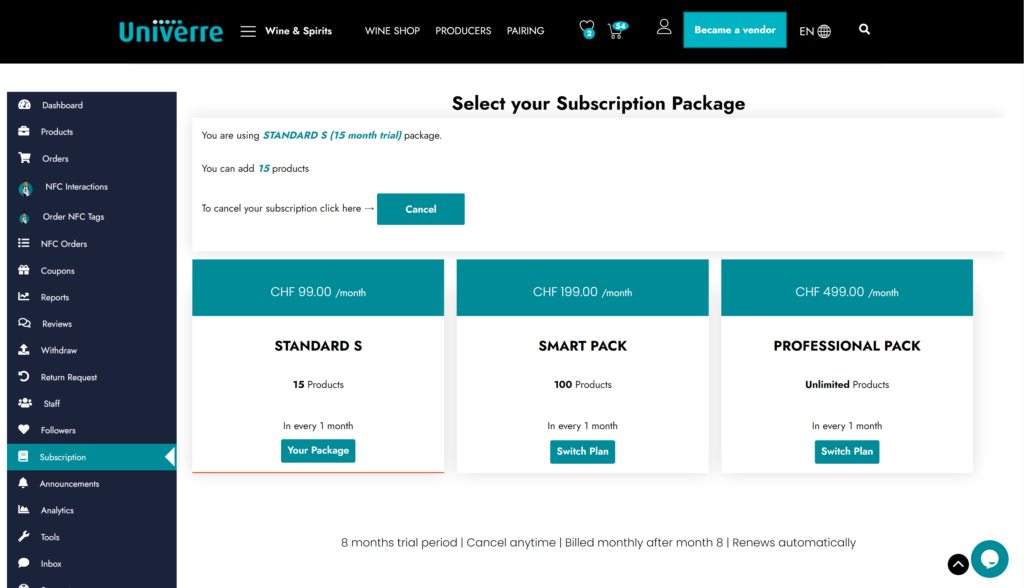Click the back-to-top arrow button

[x=958, y=564]
